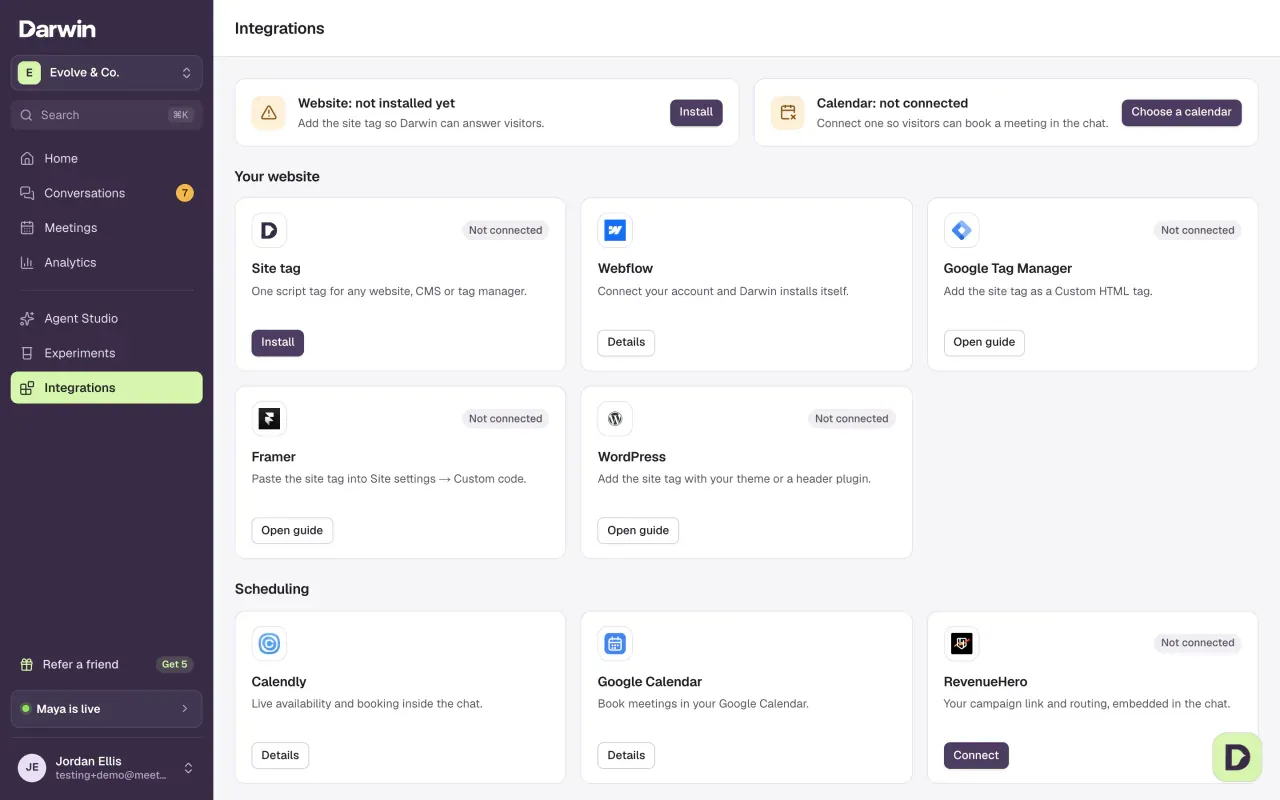The height and width of the screenshot is (800, 1280).
Task: Click the Choose a calendar button
Action: click(1181, 113)
